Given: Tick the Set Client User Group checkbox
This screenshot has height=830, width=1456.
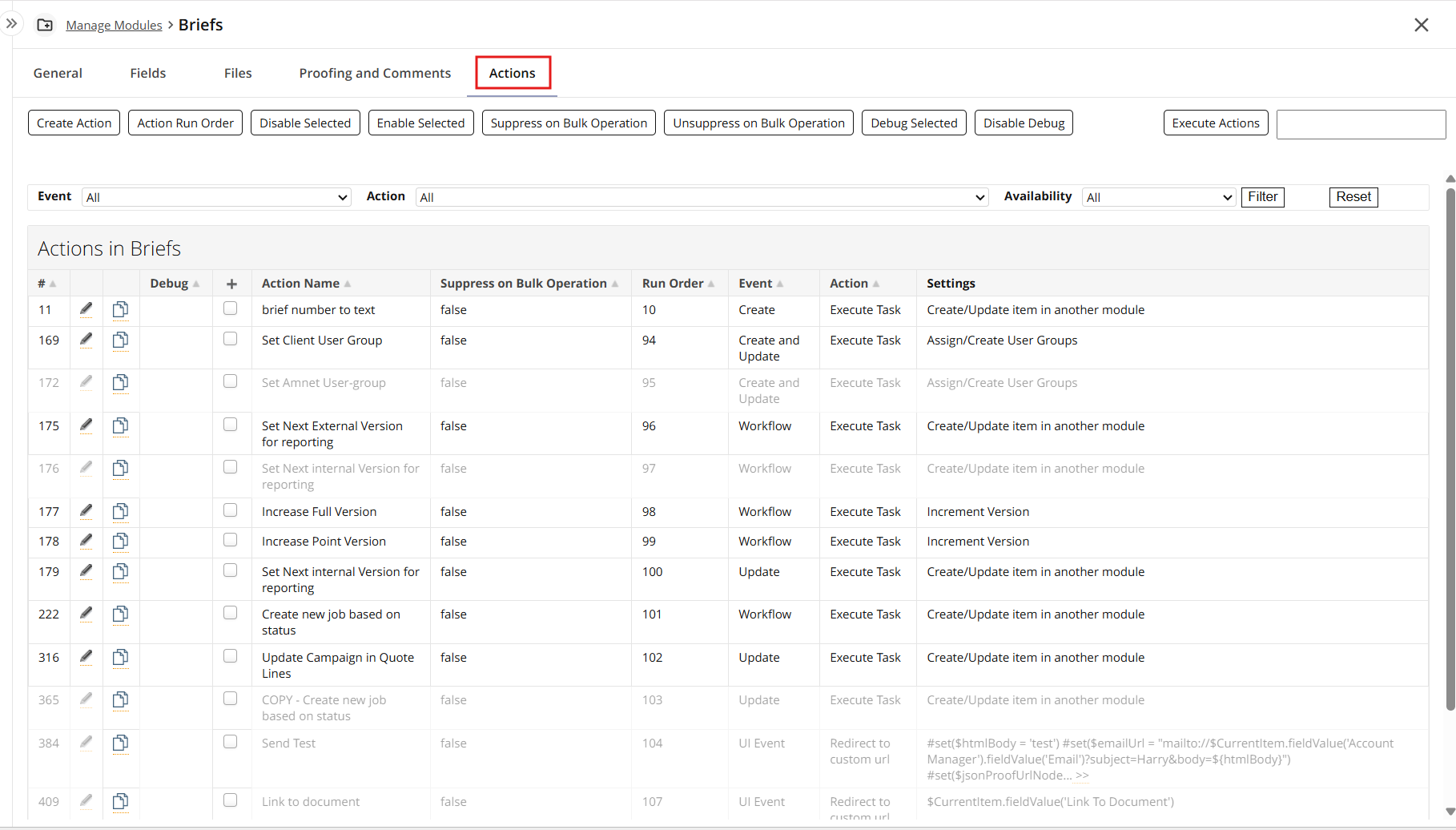Looking at the screenshot, I should (x=231, y=339).
